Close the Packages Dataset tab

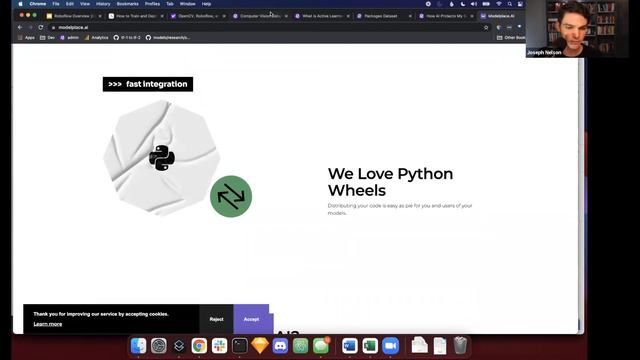click(410, 16)
